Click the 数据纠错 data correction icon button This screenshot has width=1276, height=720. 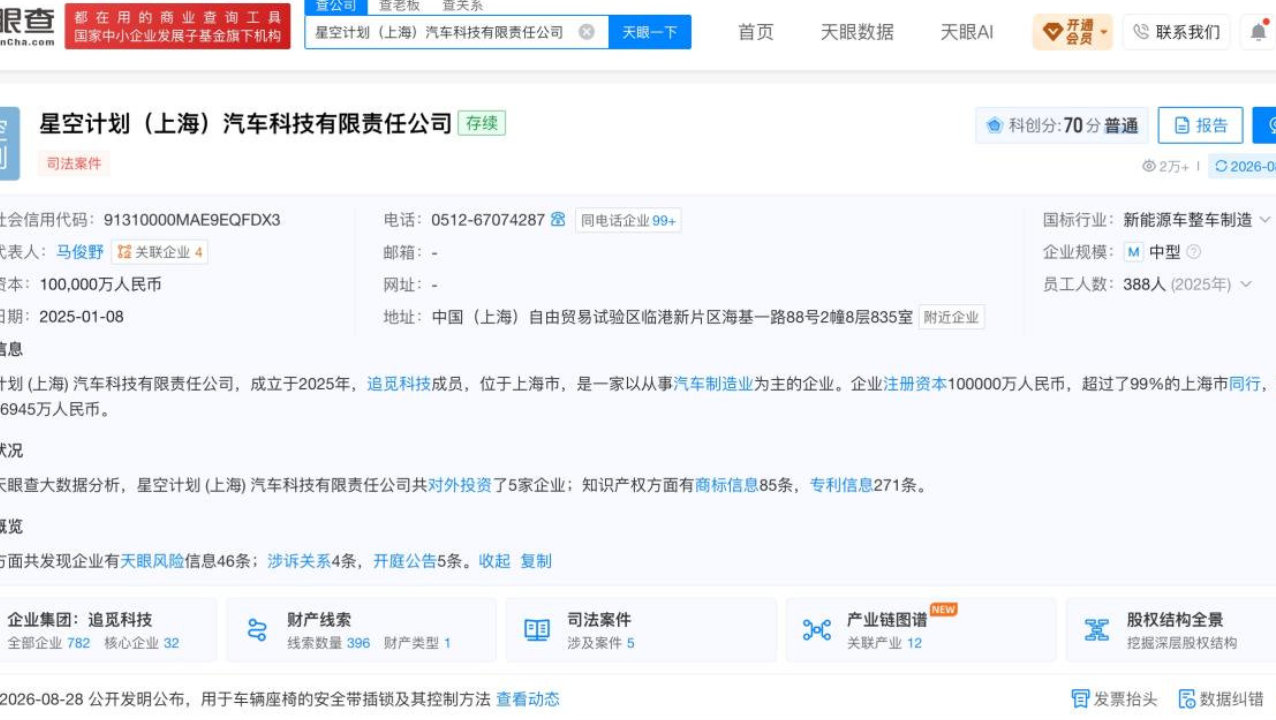(x=1221, y=699)
